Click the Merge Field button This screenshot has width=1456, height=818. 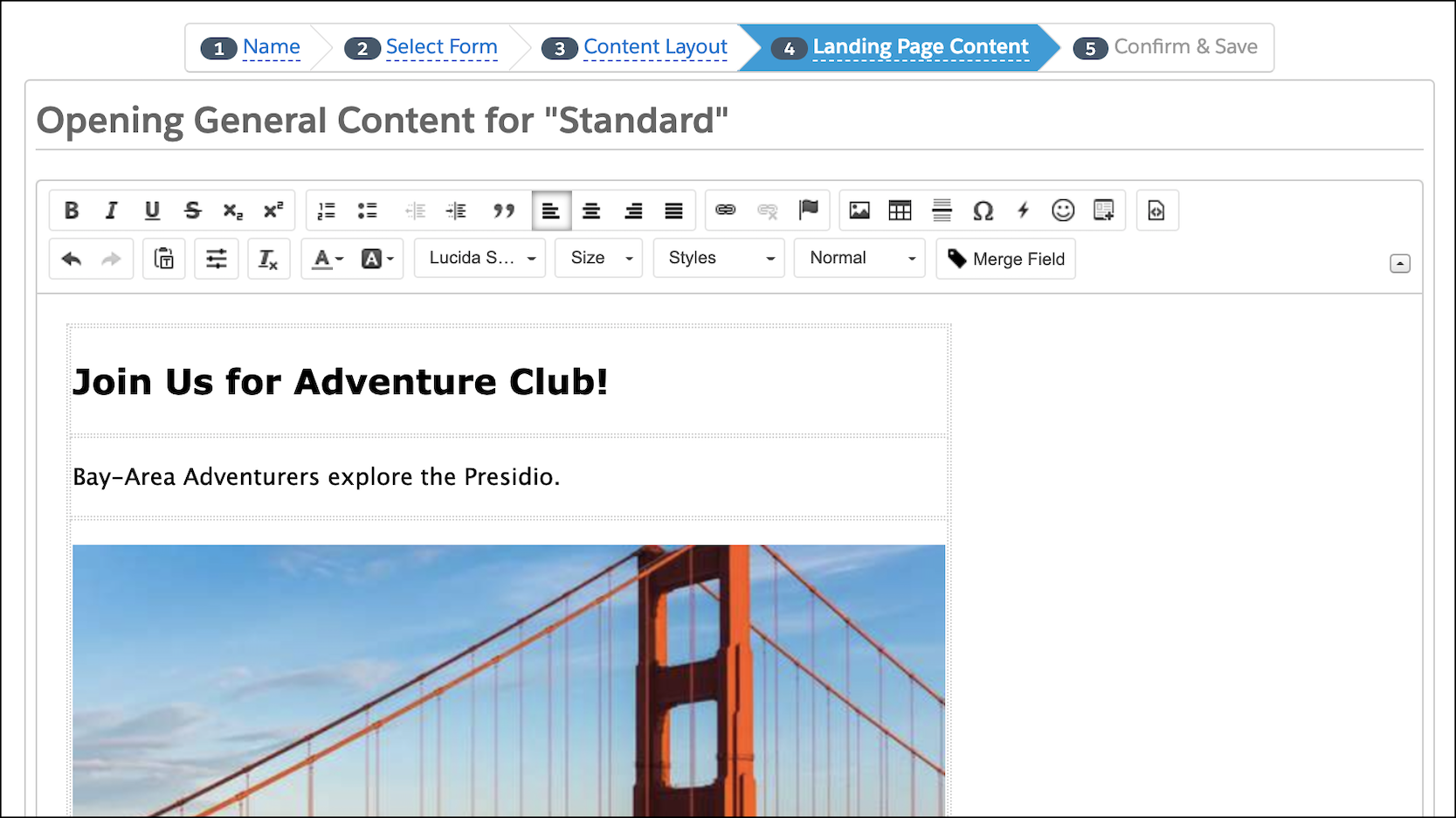point(1005,259)
